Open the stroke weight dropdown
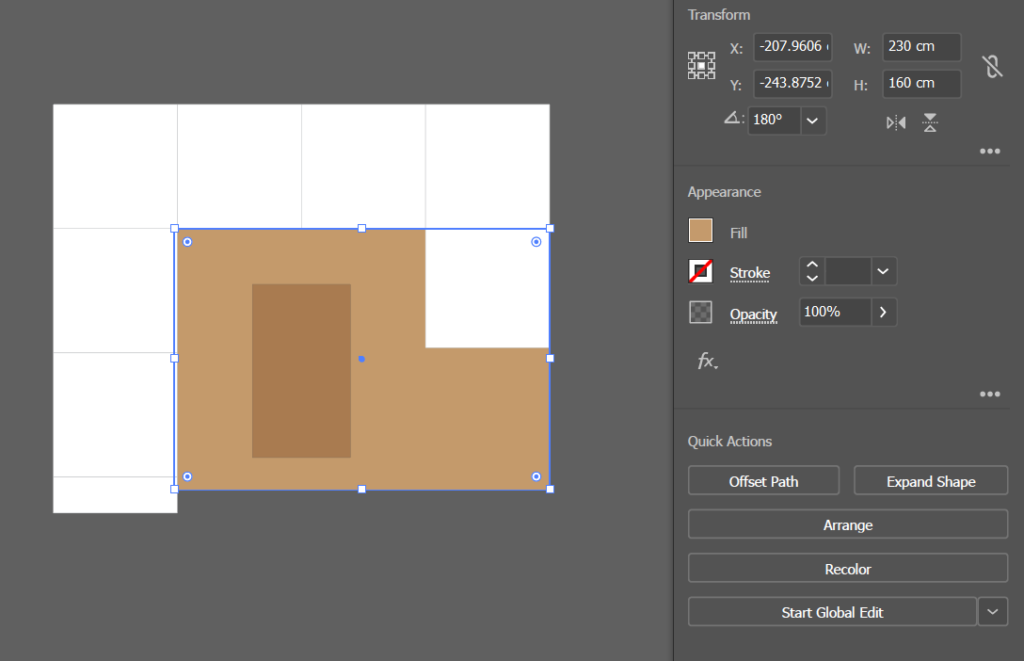The image size is (1024, 661). click(883, 271)
